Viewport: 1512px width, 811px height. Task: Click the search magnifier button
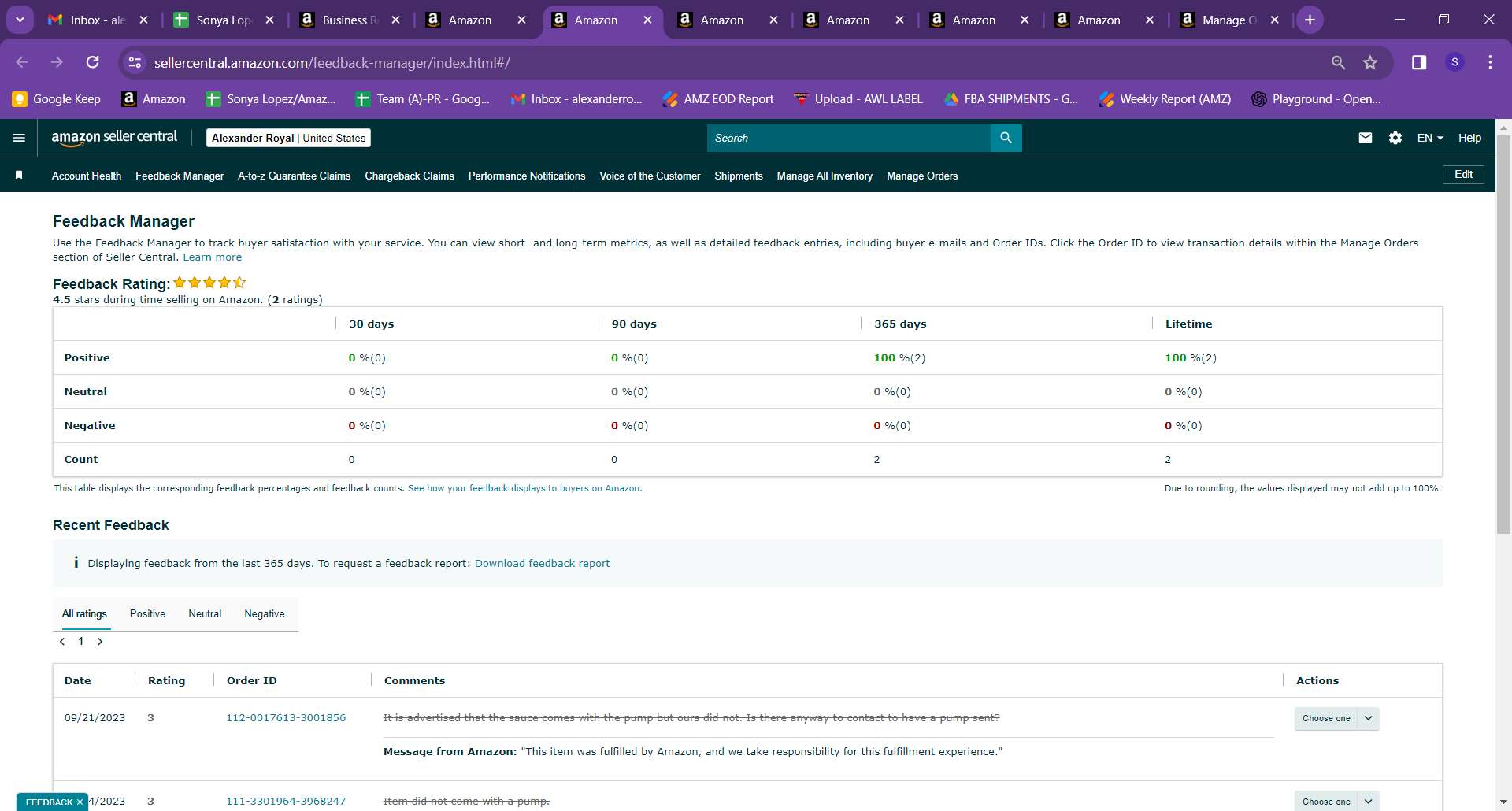click(x=1006, y=138)
